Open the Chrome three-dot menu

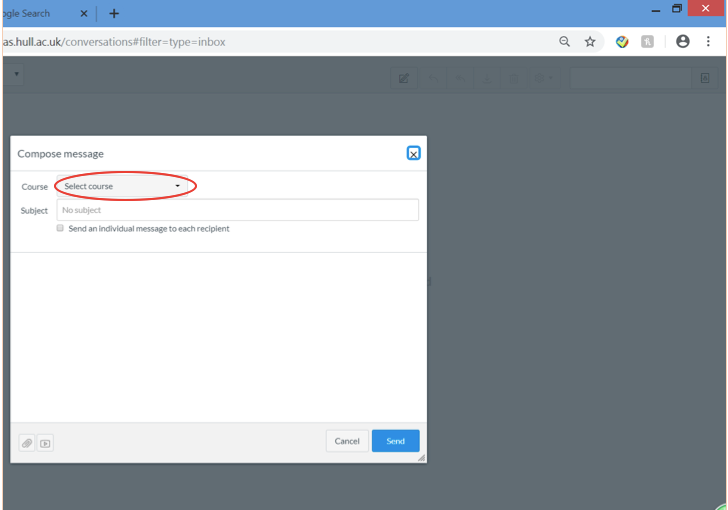(x=708, y=41)
